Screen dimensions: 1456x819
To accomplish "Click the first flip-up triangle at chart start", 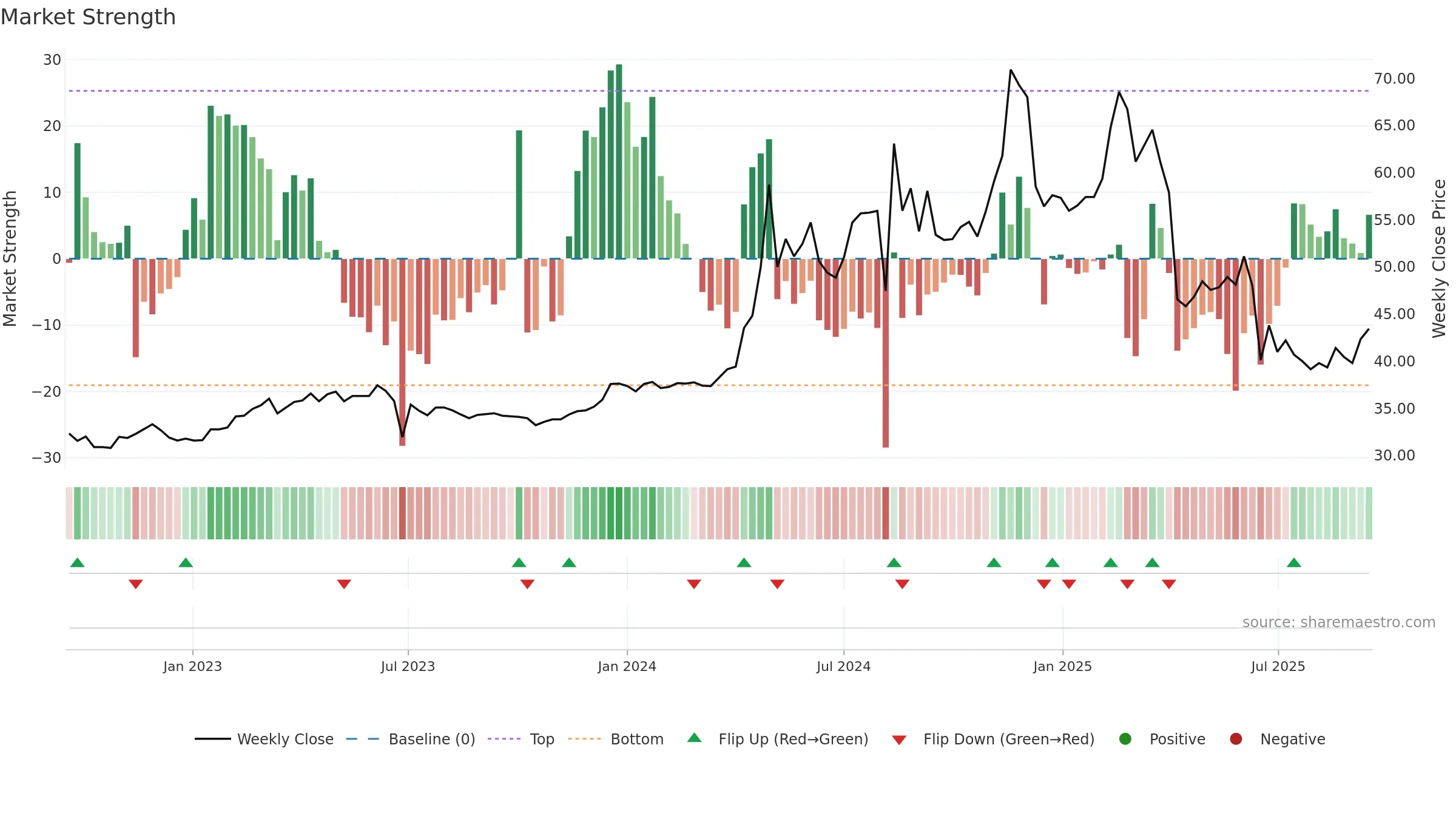I will (x=78, y=562).
